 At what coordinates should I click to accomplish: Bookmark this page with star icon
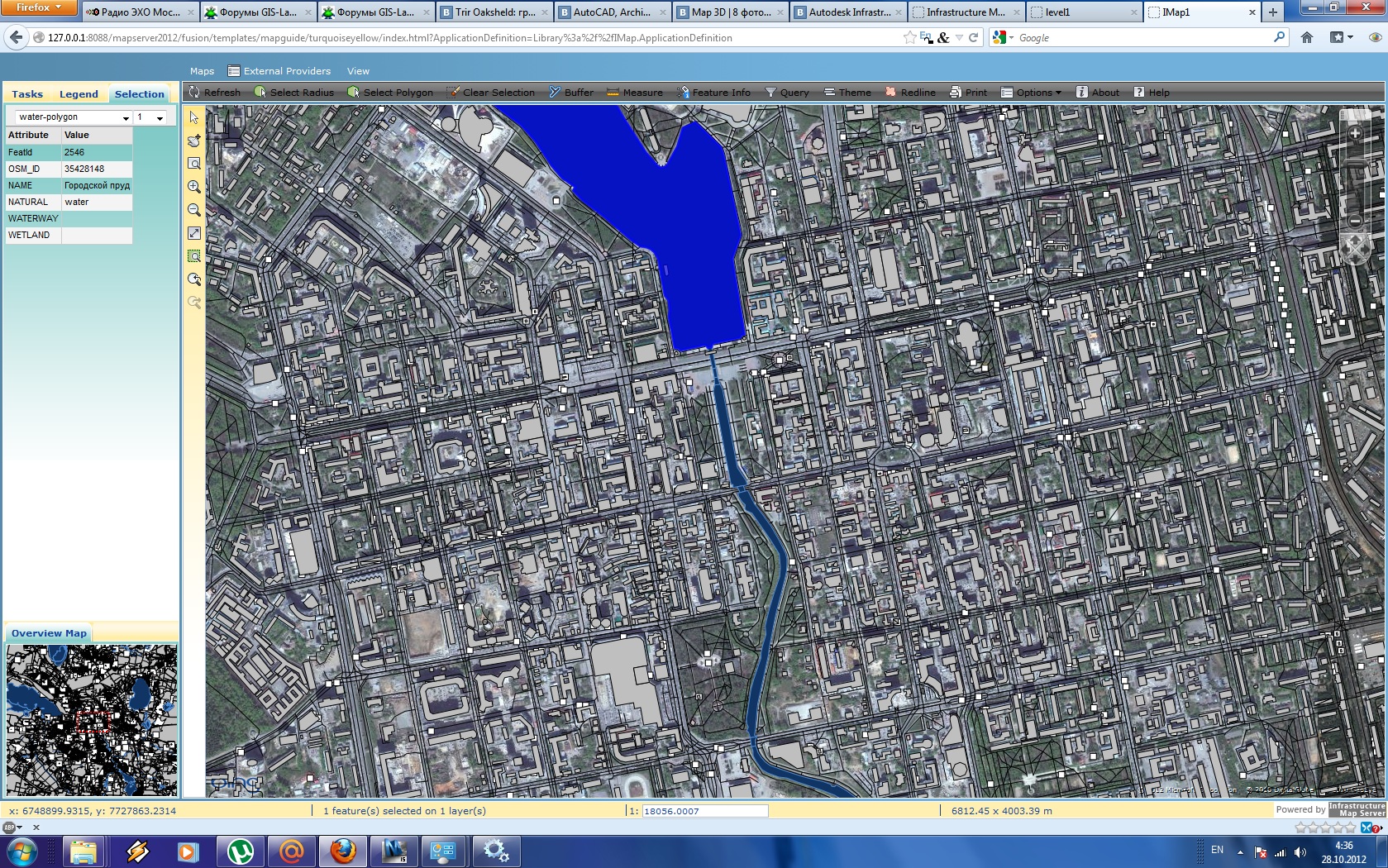coord(910,37)
